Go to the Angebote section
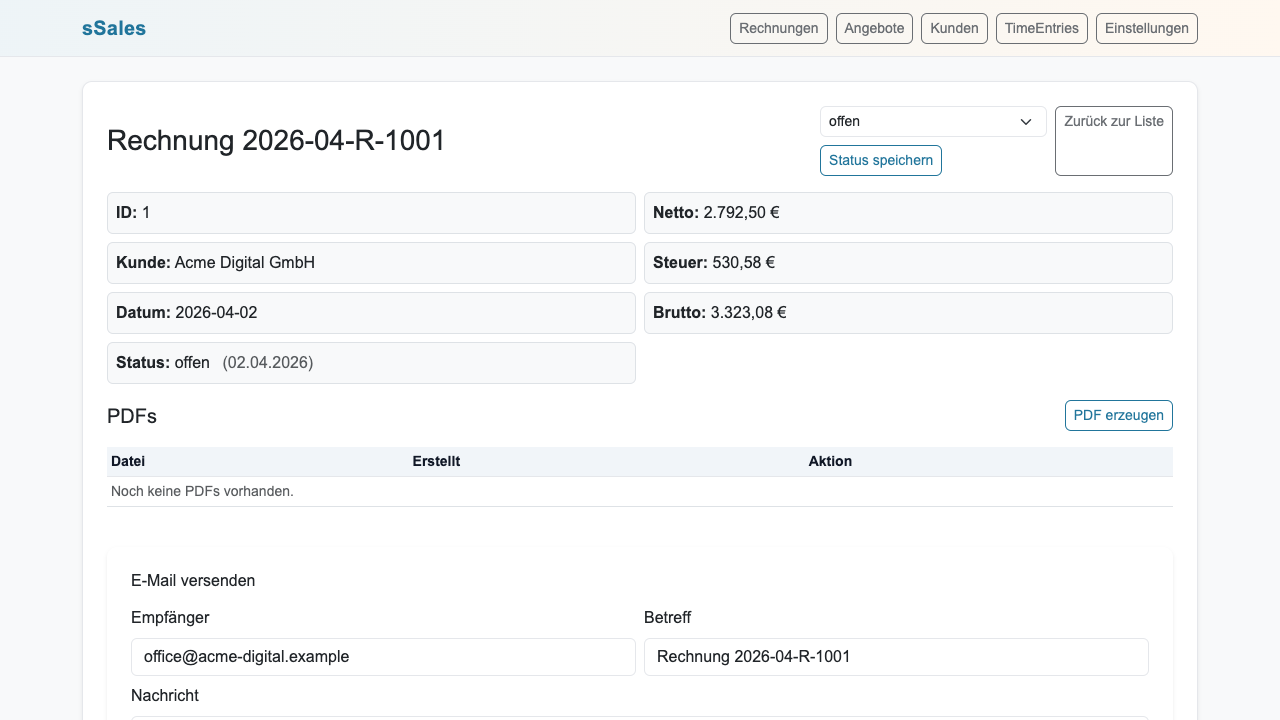 874,28
